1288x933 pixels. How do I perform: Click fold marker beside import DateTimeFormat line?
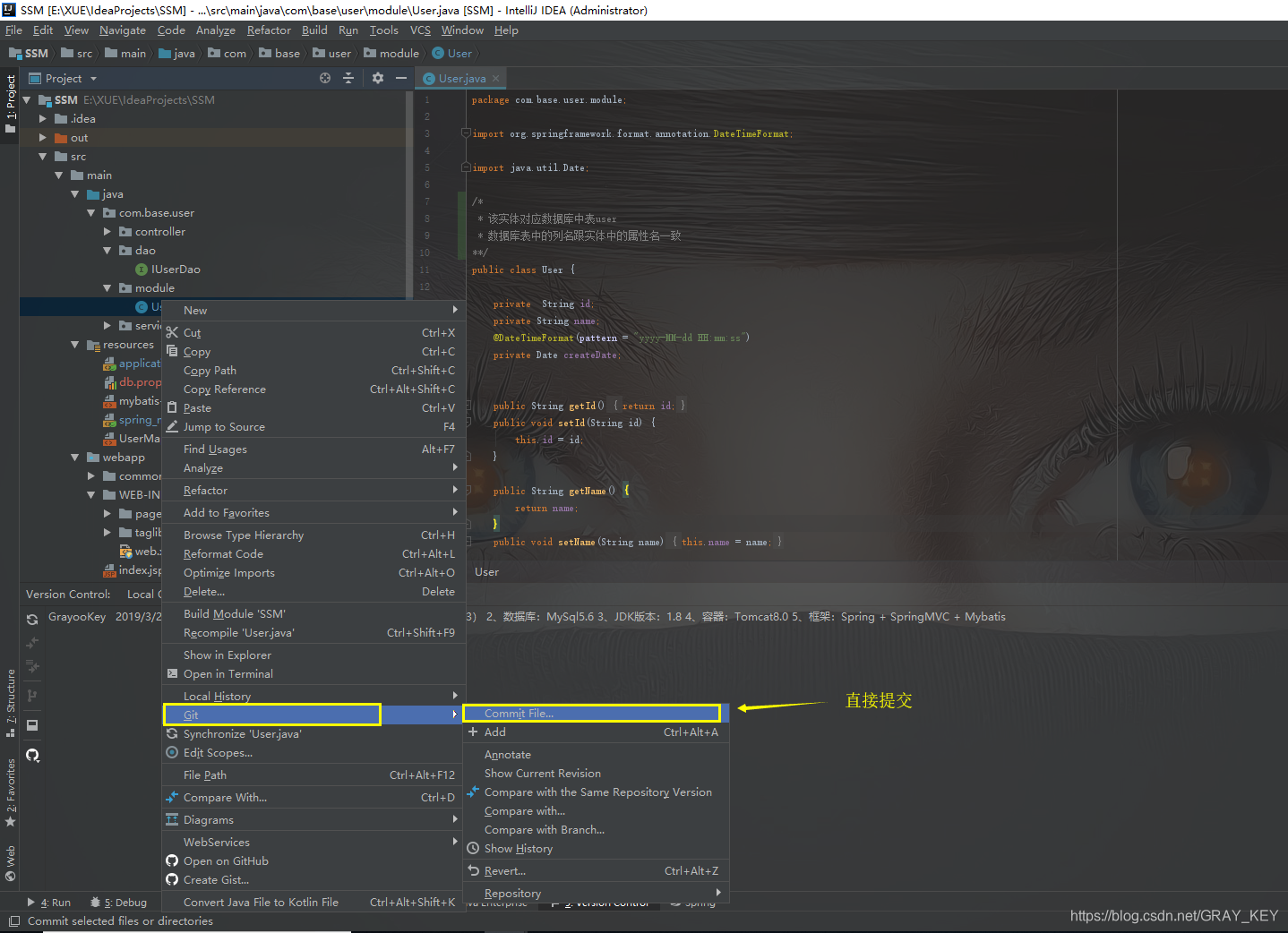coord(465,133)
